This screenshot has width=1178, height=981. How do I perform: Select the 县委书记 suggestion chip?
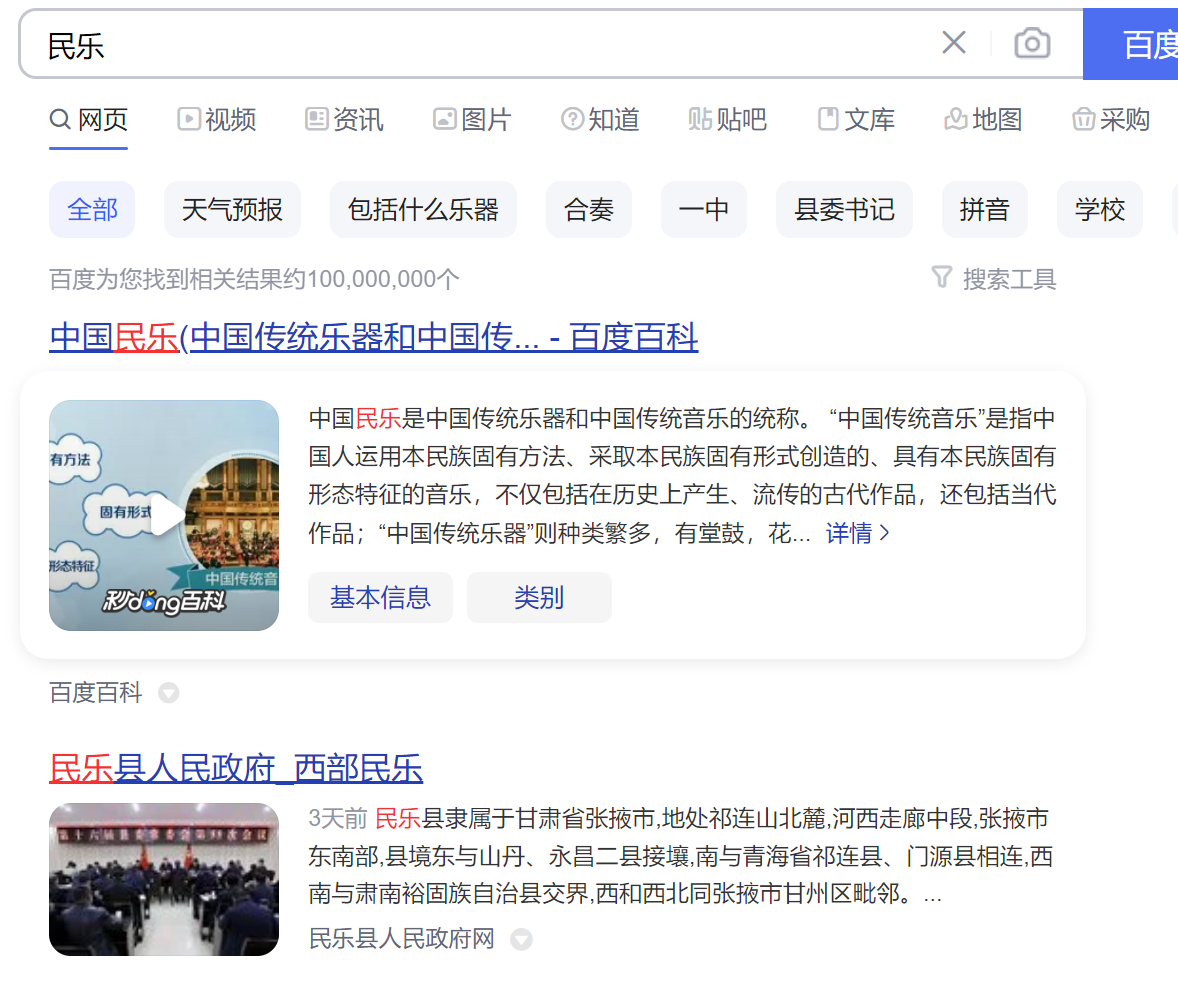(844, 210)
